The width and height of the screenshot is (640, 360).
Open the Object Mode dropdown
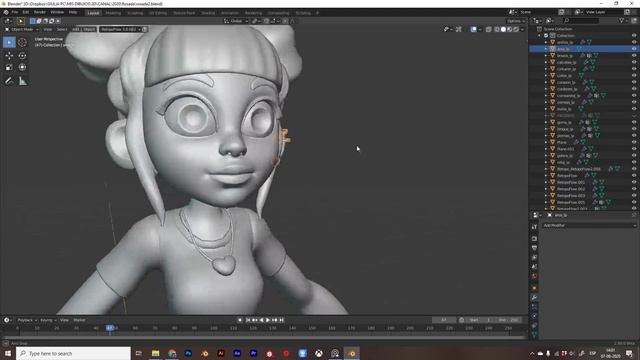click(x=22, y=29)
